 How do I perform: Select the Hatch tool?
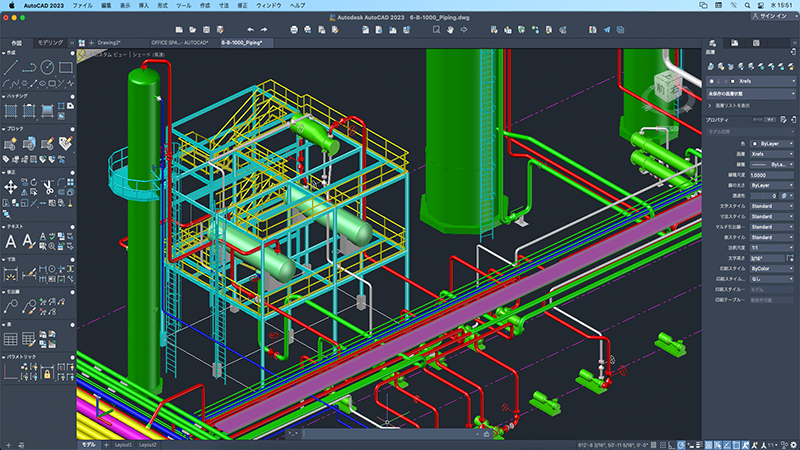click(11, 110)
